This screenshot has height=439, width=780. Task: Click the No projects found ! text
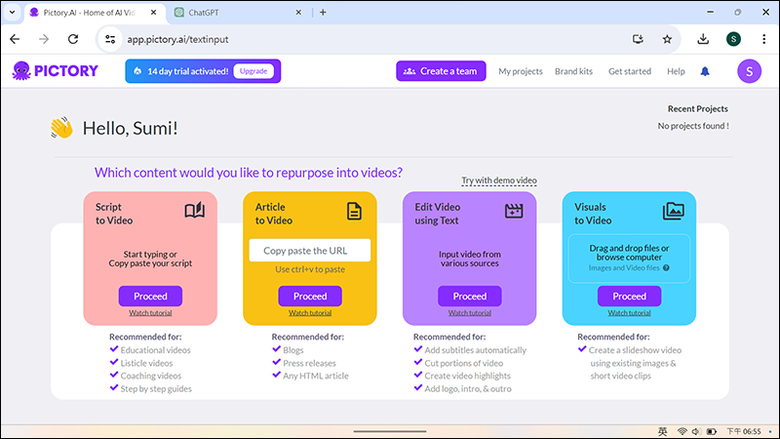pyautogui.click(x=693, y=126)
